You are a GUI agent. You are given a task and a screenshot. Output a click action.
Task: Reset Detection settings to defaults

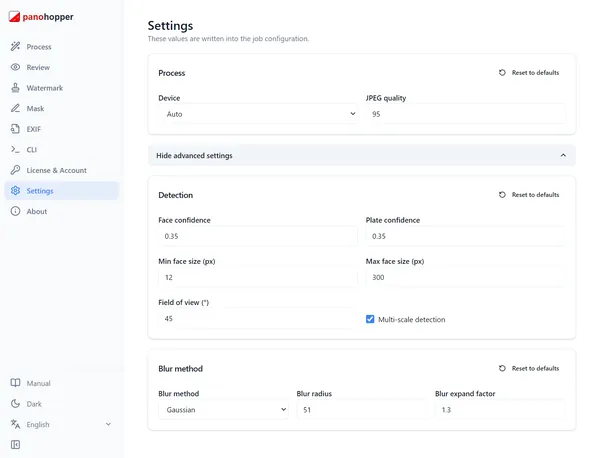(529, 195)
